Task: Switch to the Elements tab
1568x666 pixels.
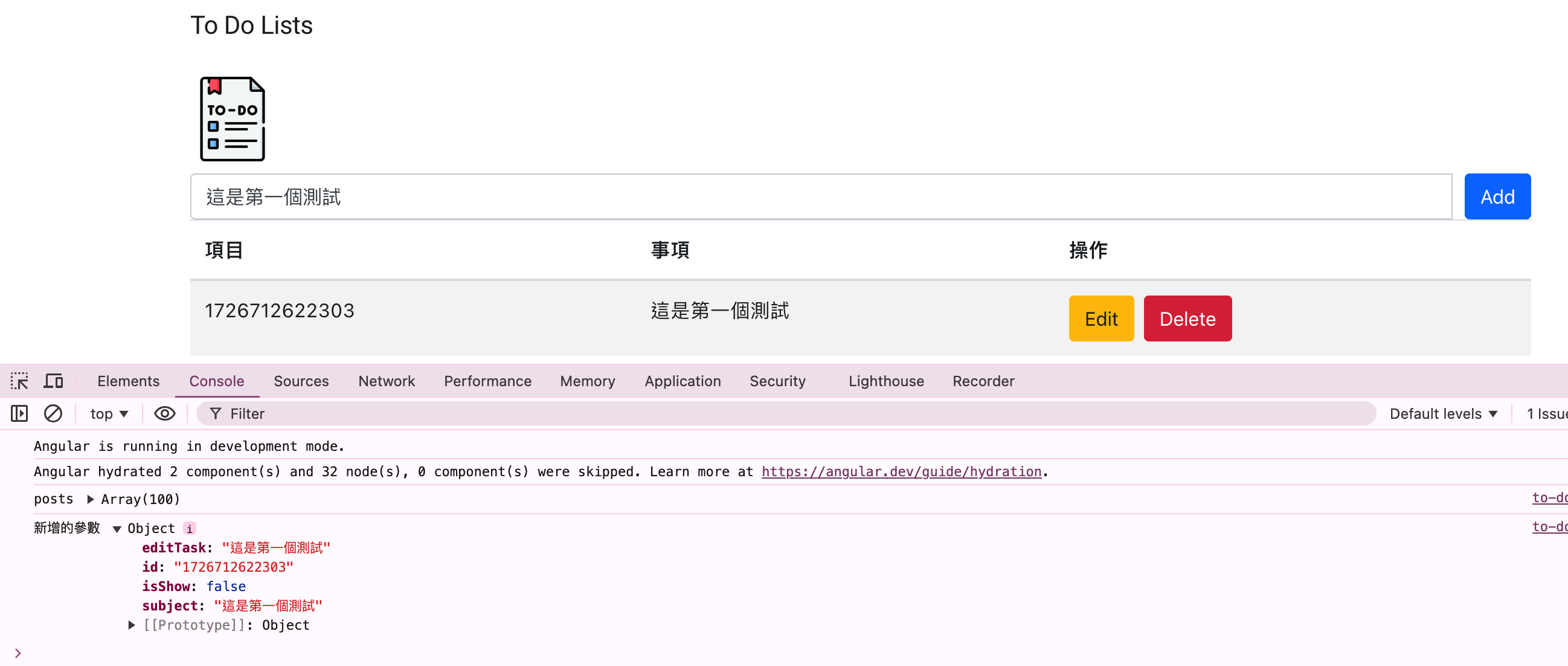Action: [x=128, y=381]
